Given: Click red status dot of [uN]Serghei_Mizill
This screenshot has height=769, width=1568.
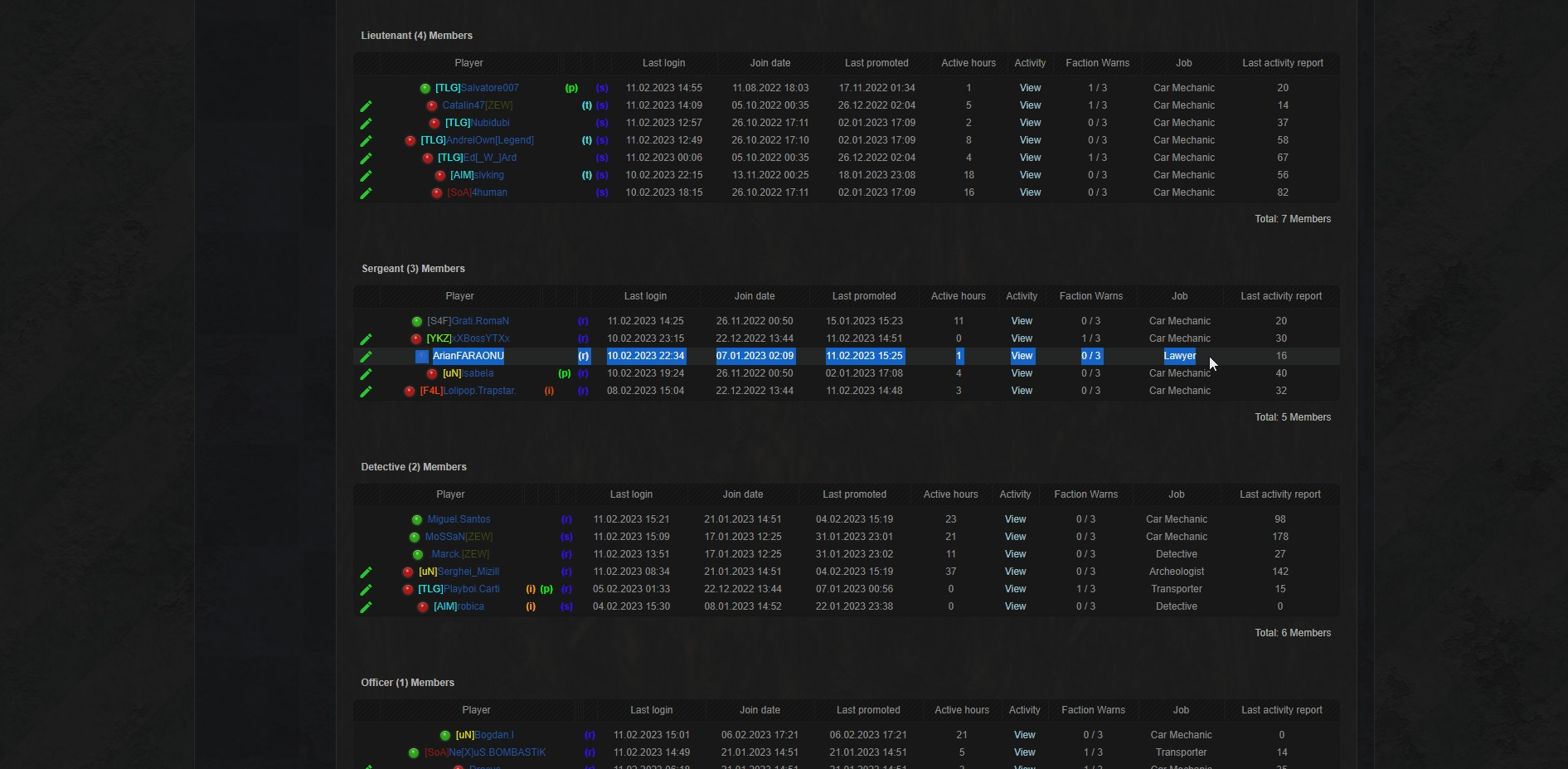Looking at the screenshot, I should click(x=408, y=572).
